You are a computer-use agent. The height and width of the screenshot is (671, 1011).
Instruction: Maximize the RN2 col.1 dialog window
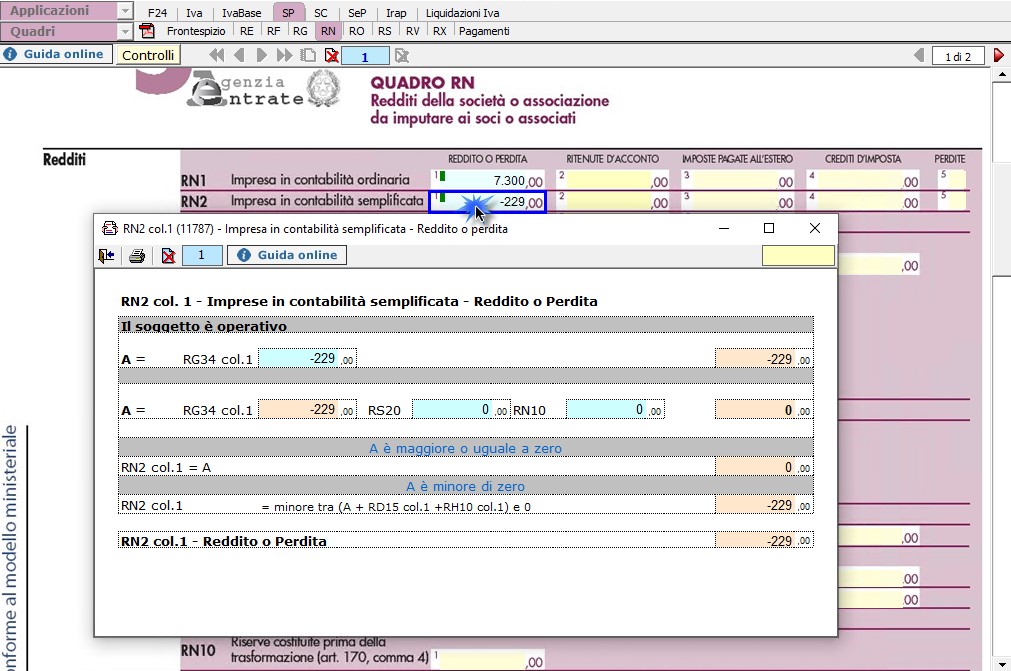click(769, 228)
